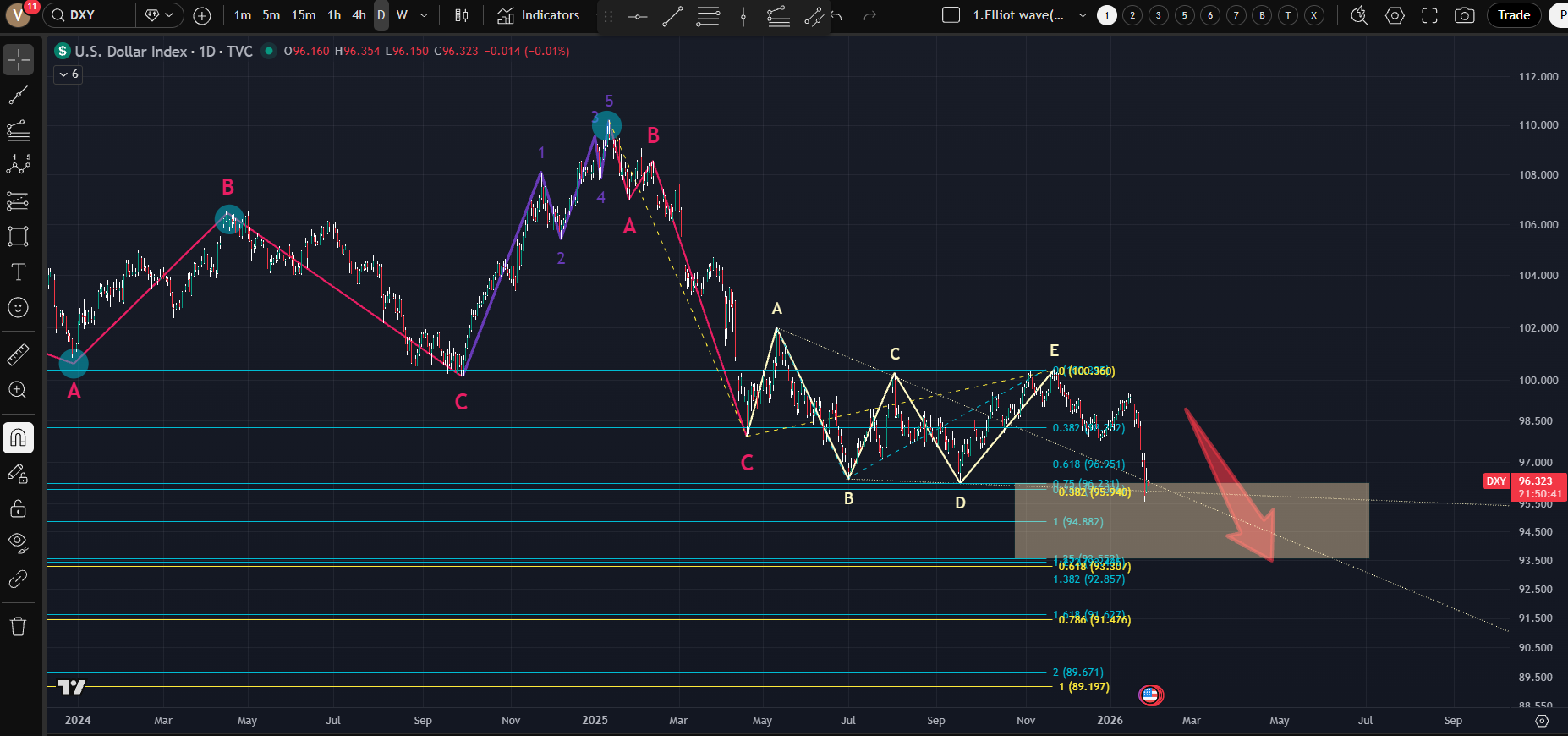The image size is (1568, 736).
Task: Select the ruler measure tool
Action: click(18, 354)
